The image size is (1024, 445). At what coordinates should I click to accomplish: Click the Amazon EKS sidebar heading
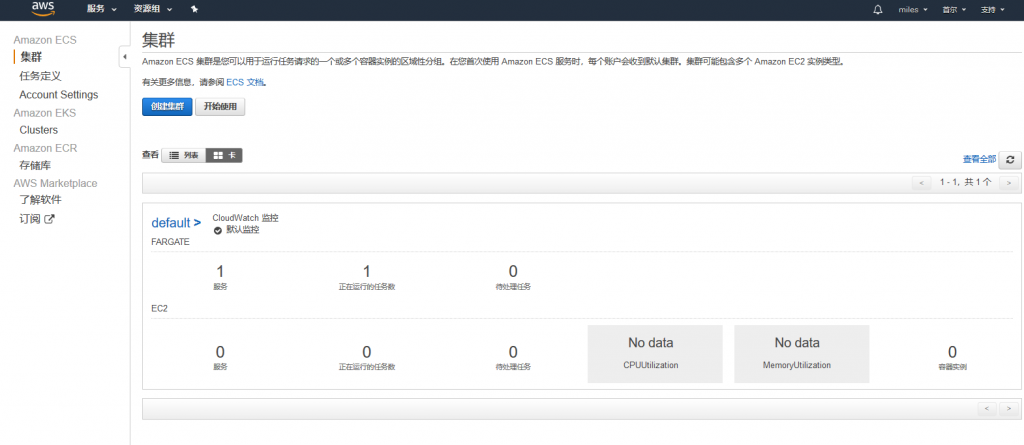point(44,113)
